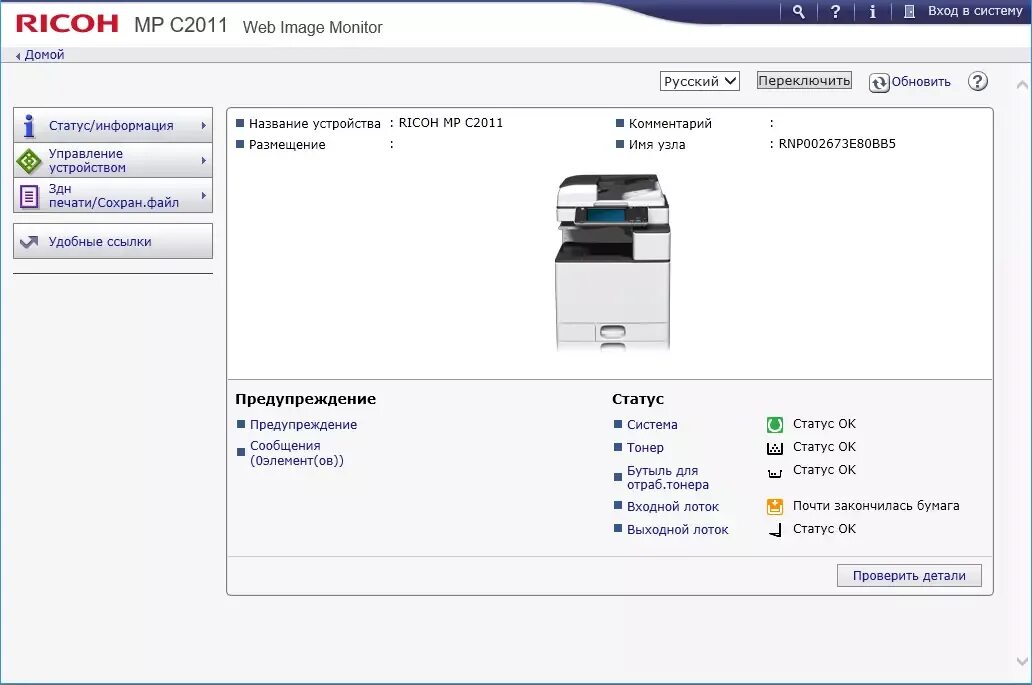
Task: Click the 'Статус' section heading
Action: (638, 399)
